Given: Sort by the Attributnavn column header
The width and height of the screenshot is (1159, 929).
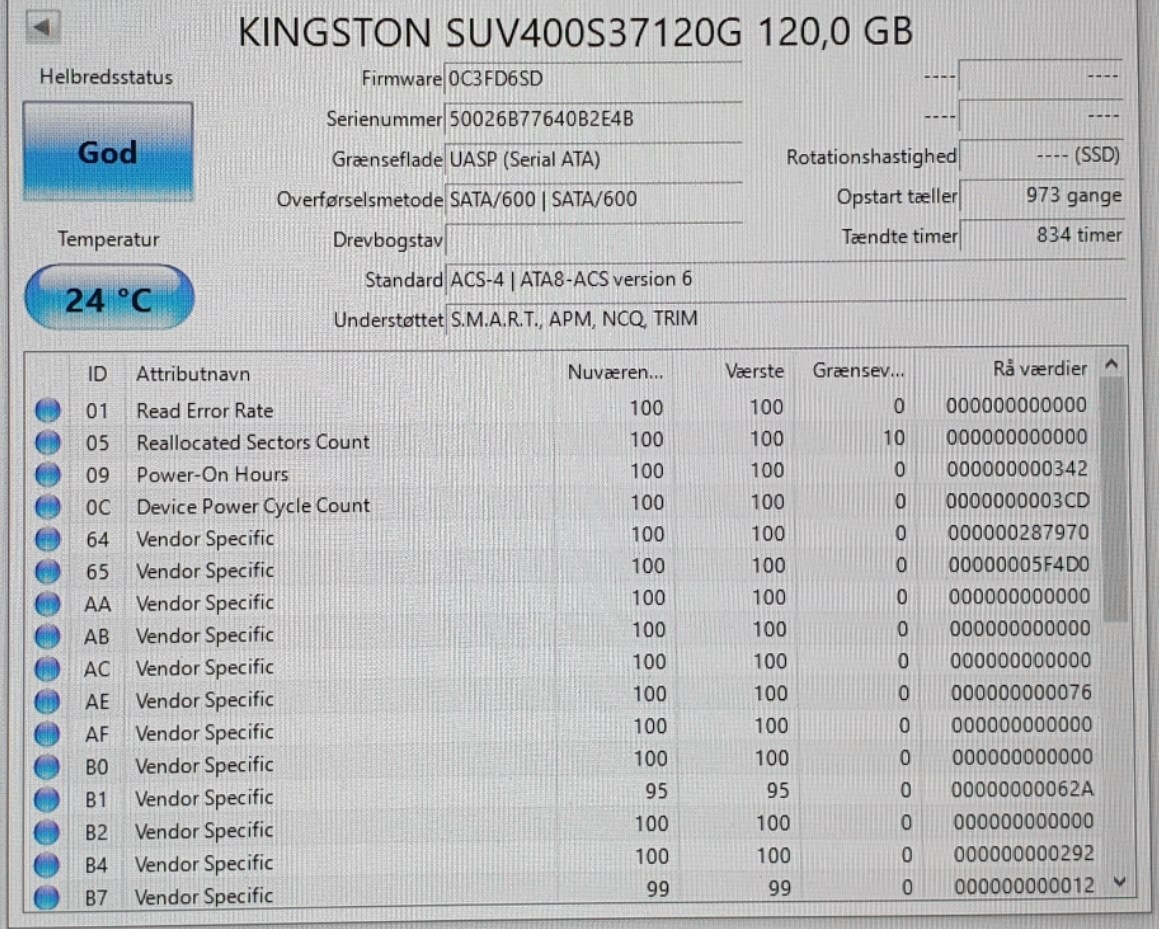Looking at the screenshot, I should 194,374.
